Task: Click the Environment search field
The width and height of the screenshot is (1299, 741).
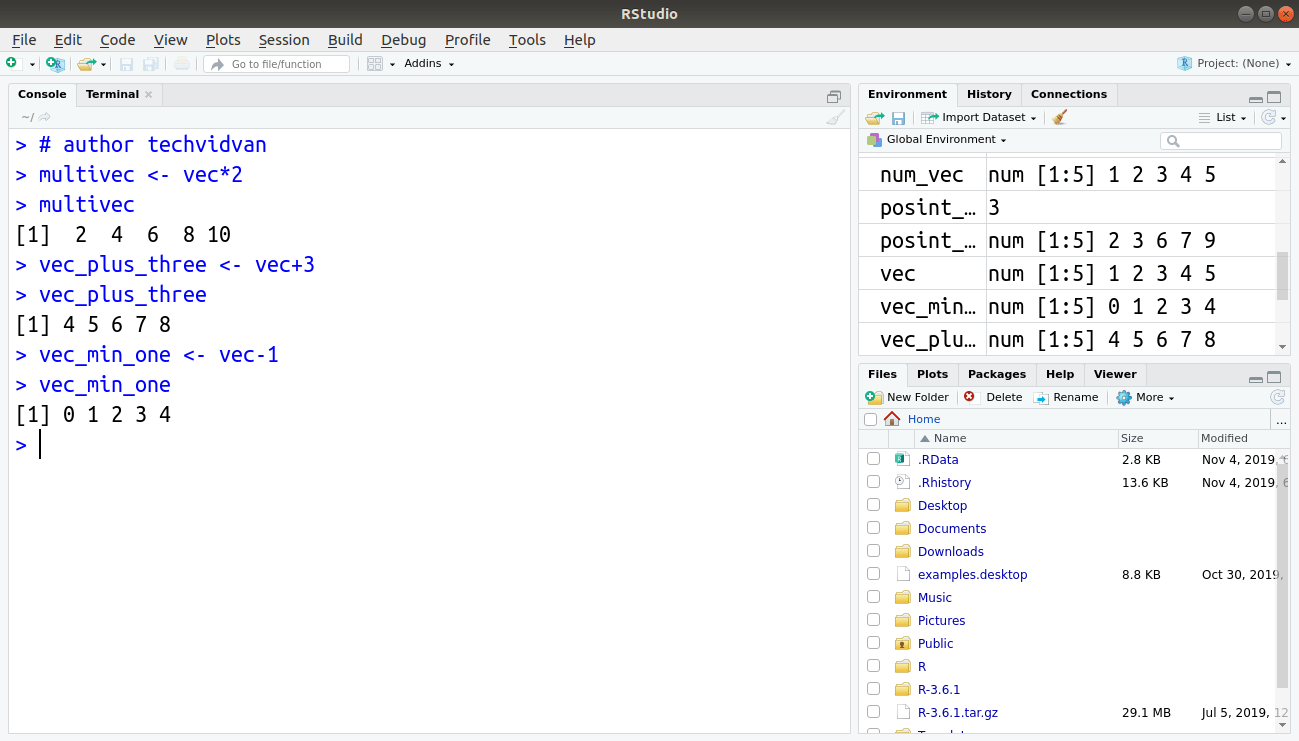Action: pos(1221,141)
